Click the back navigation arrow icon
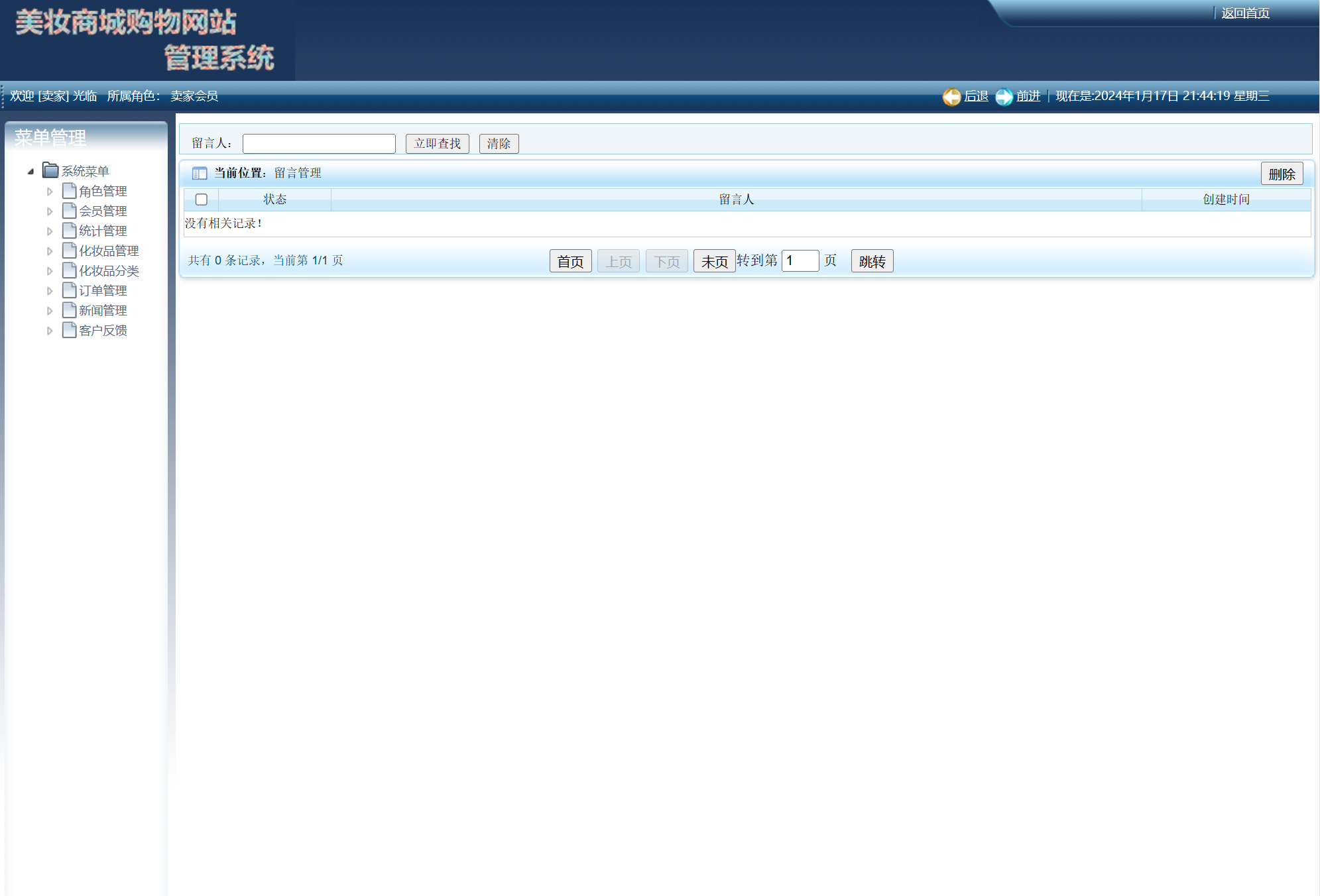Image resolution: width=1320 pixels, height=896 pixels. (952, 96)
